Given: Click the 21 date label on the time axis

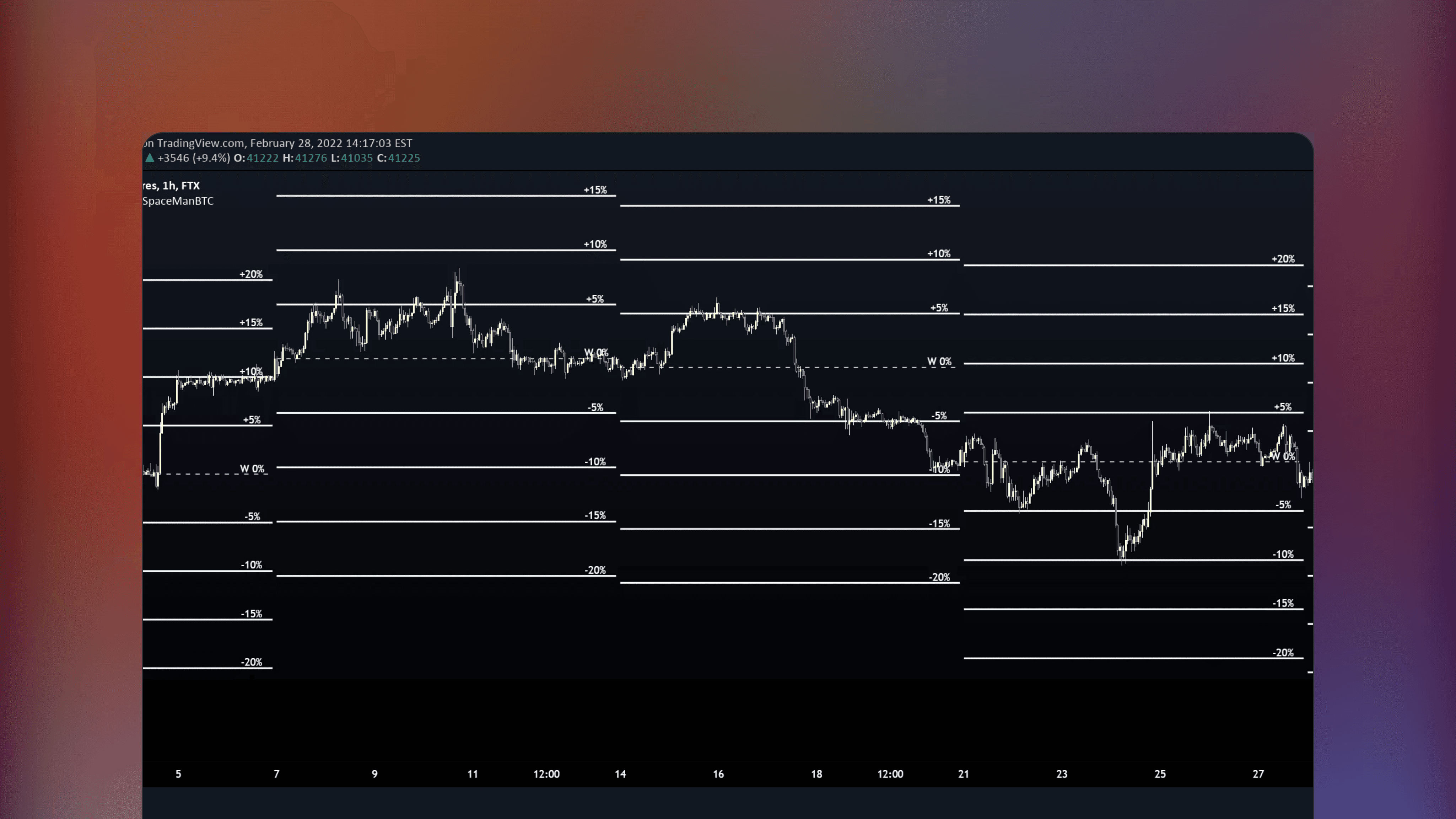Looking at the screenshot, I should coord(964,774).
